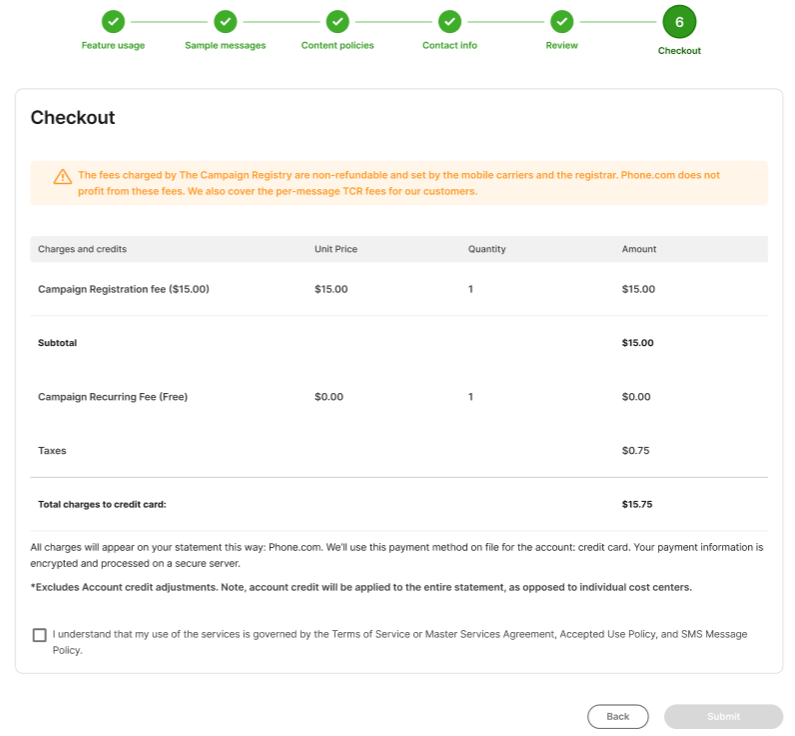
Task: Click the Total charges to credit card row
Action: 102,504
